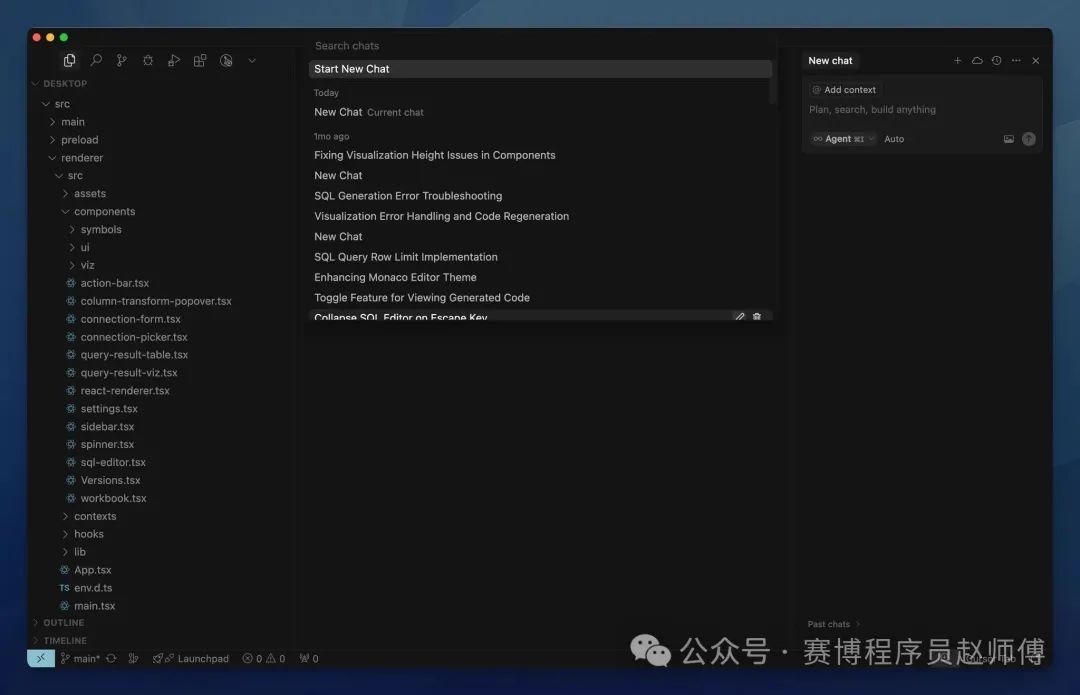Viewport: 1080px width, 695px height.
Task: Open workbook.tsx file
Action: (113, 498)
